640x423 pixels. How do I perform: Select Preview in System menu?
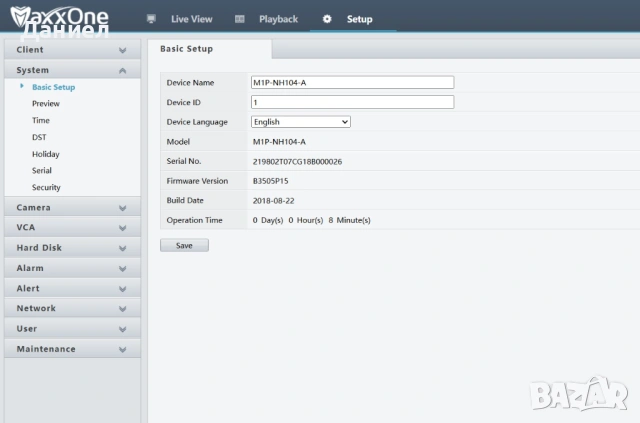45,104
